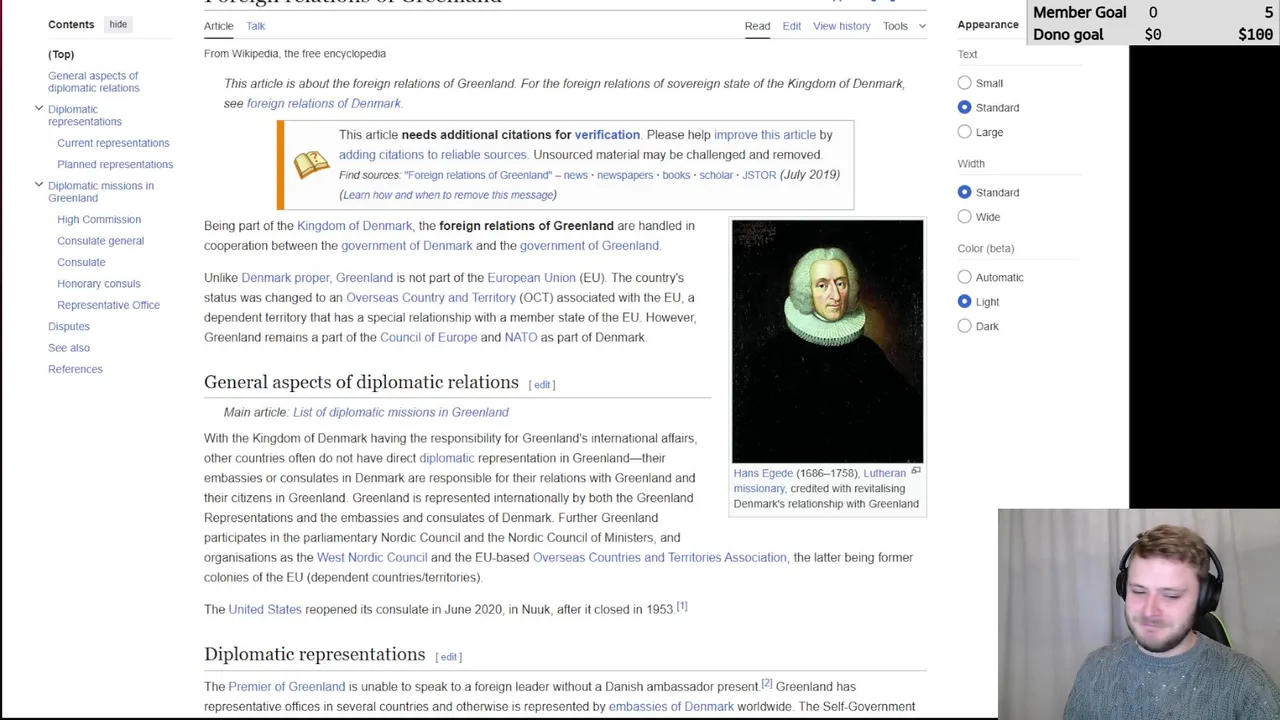This screenshot has height=720, width=1280.
Task: Go to Representative Office in contents
Action: pyautogui.click(x=108, y=305)
